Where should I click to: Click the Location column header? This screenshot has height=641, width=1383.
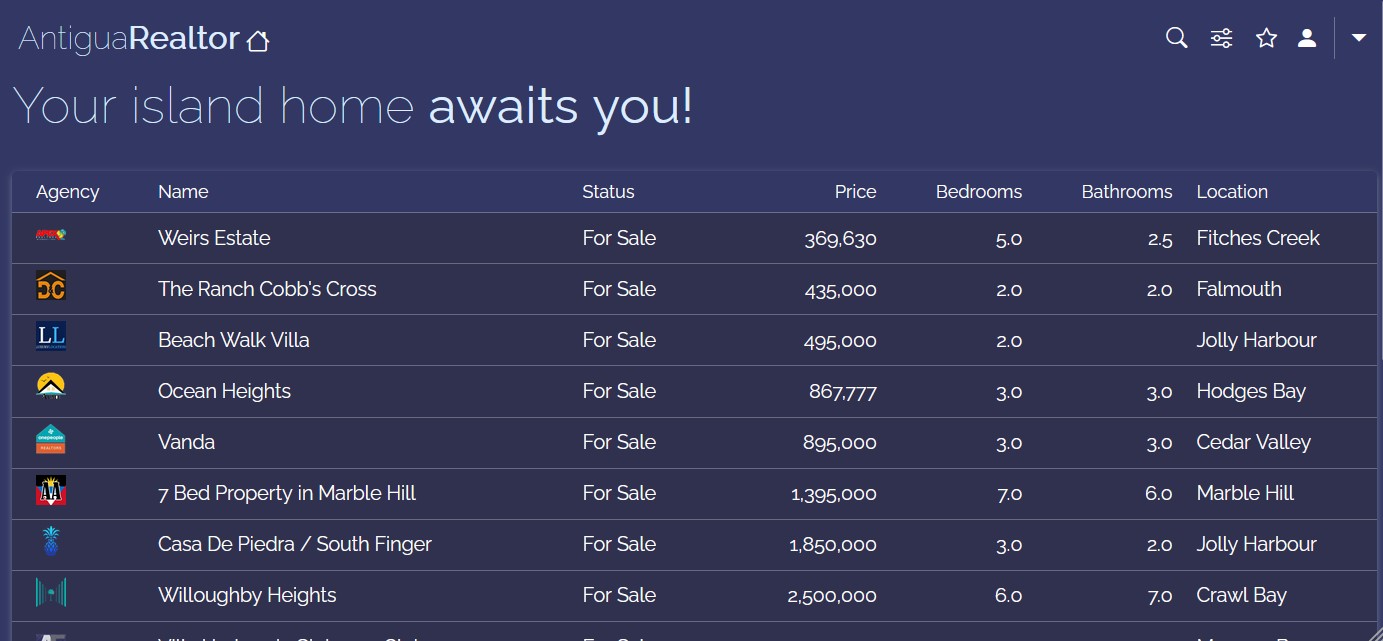point(1231,192)
